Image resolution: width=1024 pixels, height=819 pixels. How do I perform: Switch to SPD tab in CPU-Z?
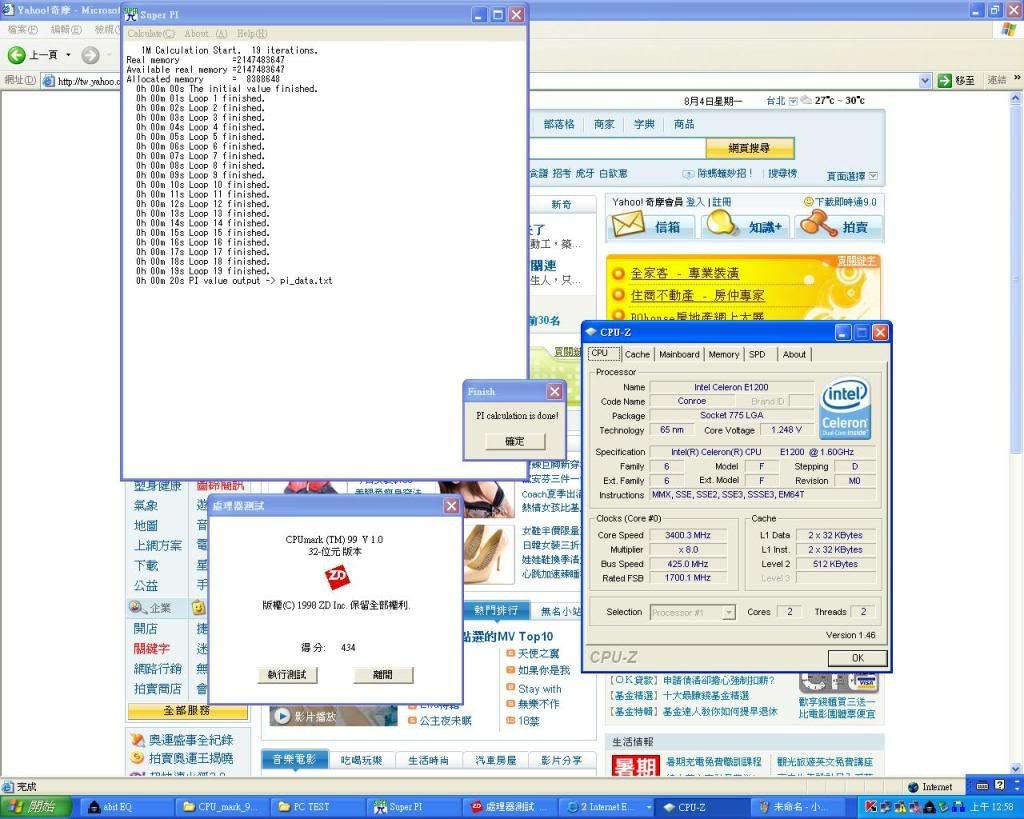(757, 354)
